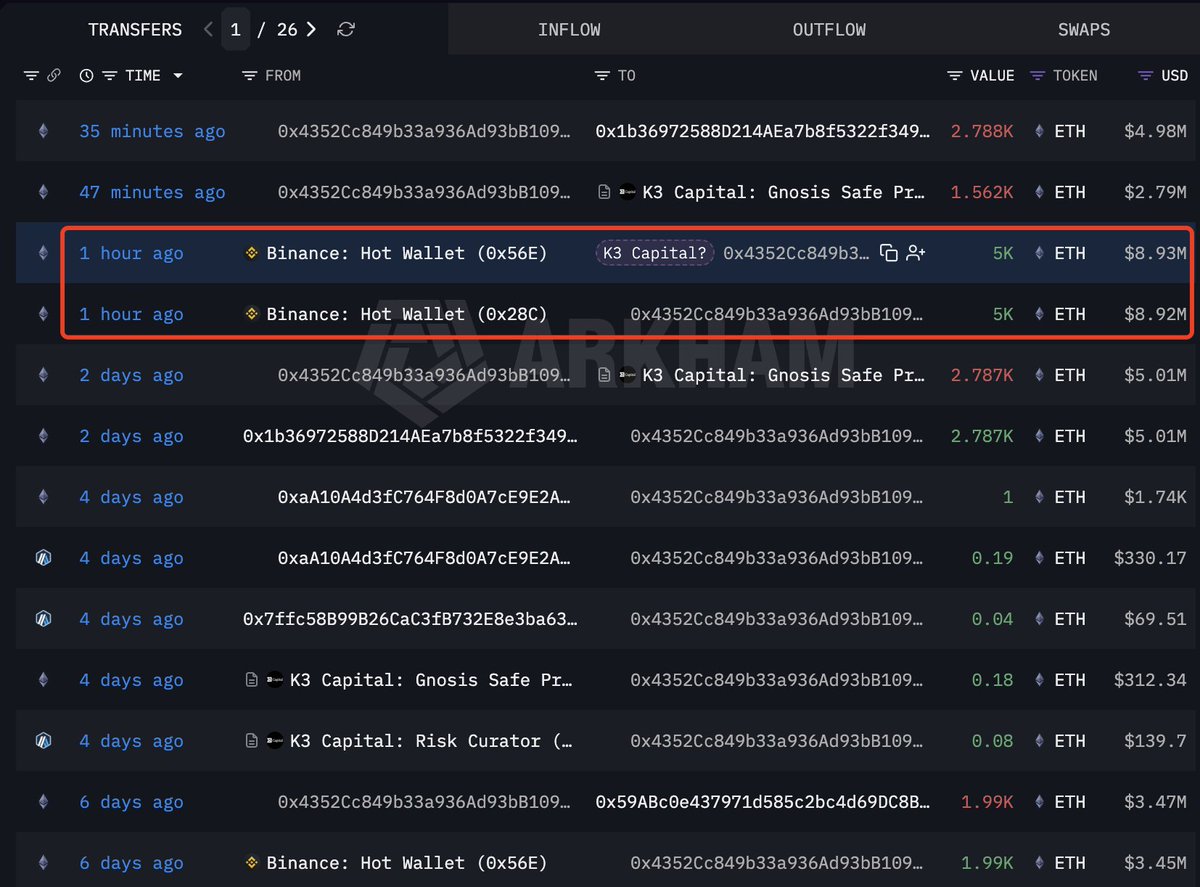Switch to the INFLOW tab
This screenshot has width=1200, height=887.
pos(569,30)
